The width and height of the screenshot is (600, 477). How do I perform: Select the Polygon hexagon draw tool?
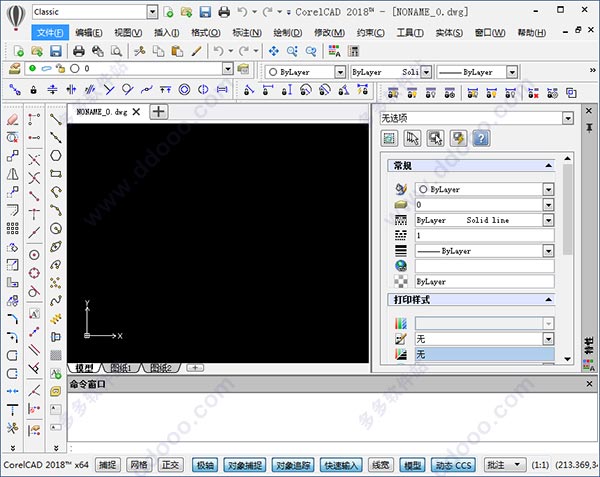pos(56,155)
